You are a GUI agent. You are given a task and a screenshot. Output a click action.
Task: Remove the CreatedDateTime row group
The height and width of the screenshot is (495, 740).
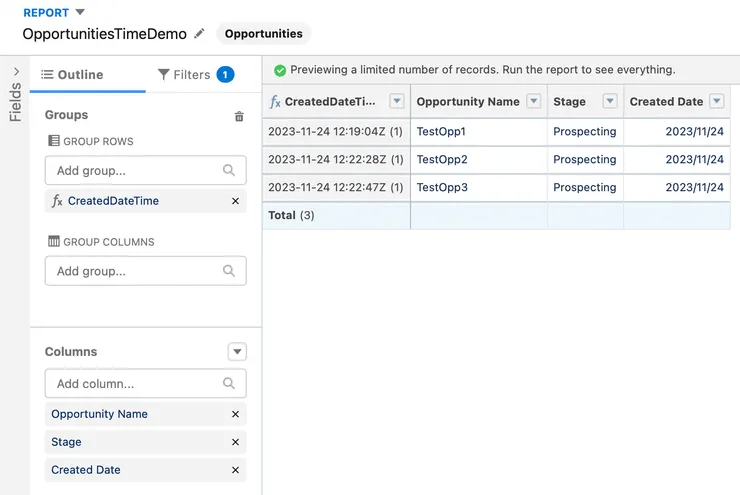(235, 201)
